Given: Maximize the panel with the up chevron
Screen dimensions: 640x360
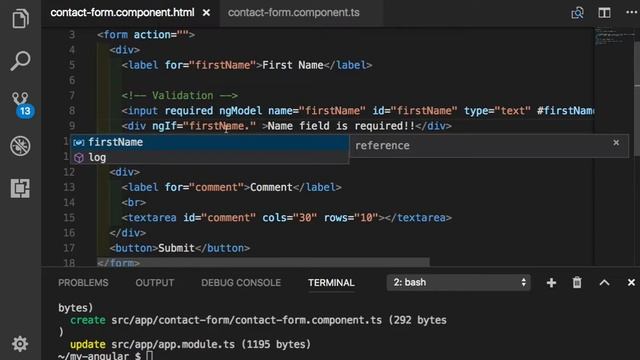Looking at the screenshot, I should pyautogui.click(x=604, y=282).
